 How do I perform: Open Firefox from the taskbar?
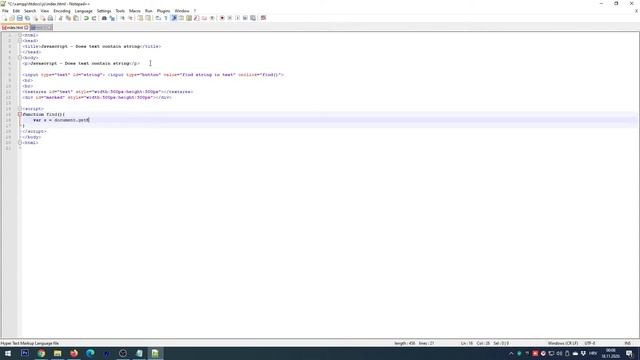[74, 353]
